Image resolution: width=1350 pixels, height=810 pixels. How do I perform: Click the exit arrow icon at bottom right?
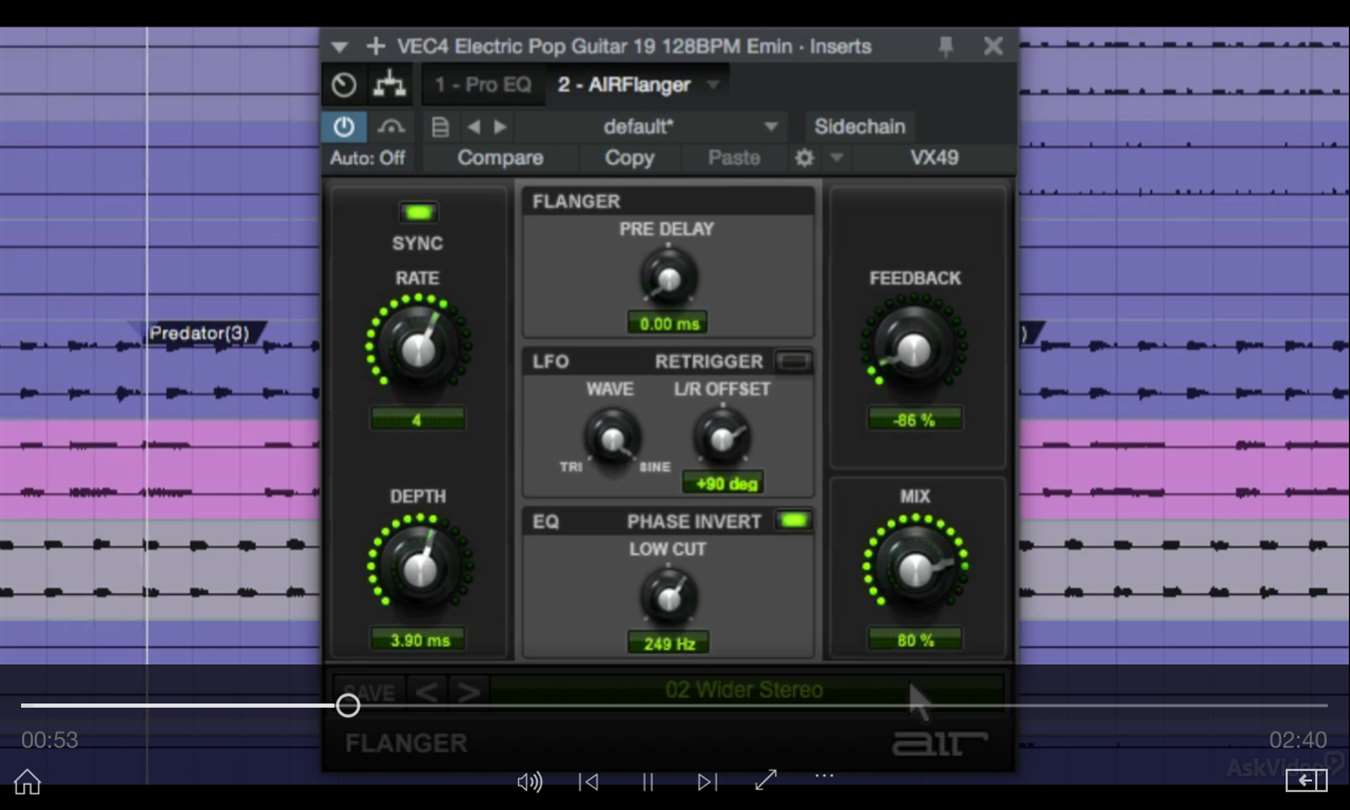point(1306,780)
